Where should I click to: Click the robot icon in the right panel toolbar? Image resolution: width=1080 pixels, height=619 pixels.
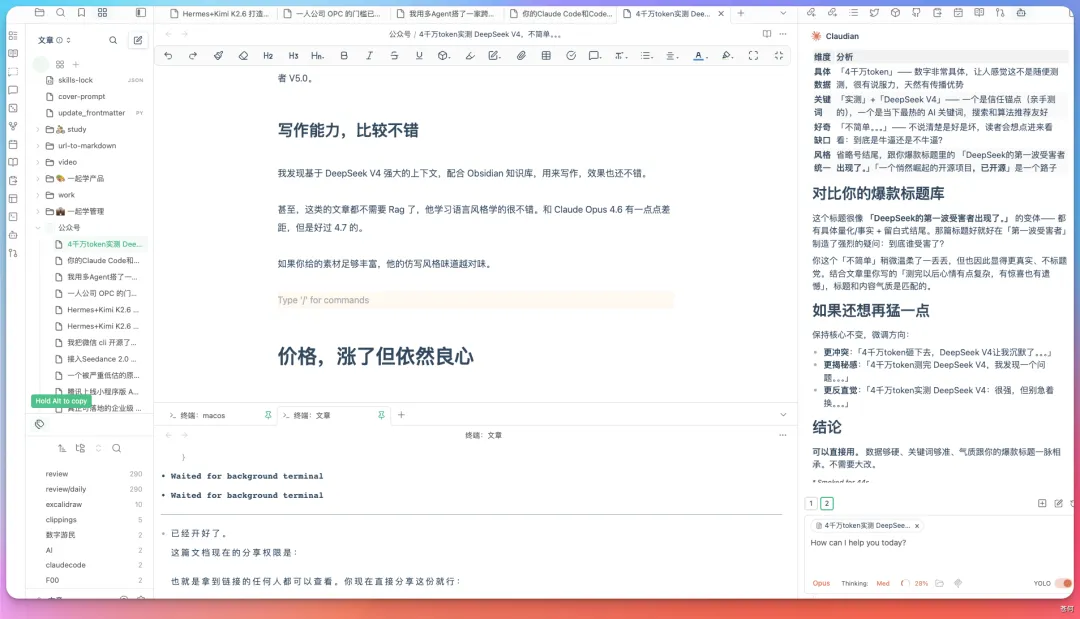[1021, 13]
